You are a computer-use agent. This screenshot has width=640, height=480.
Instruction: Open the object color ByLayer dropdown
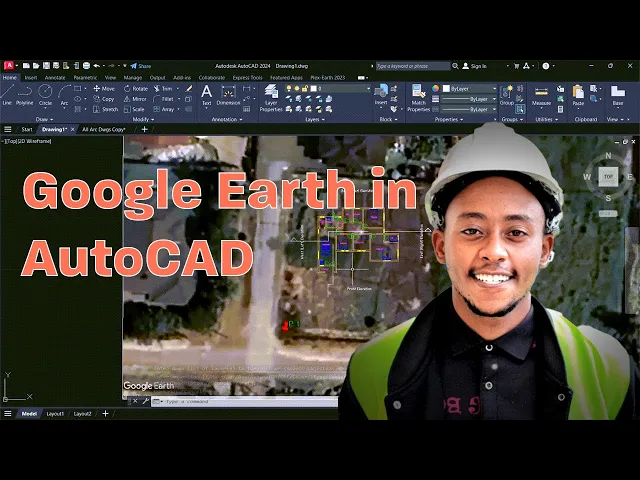tap(470, 89)
